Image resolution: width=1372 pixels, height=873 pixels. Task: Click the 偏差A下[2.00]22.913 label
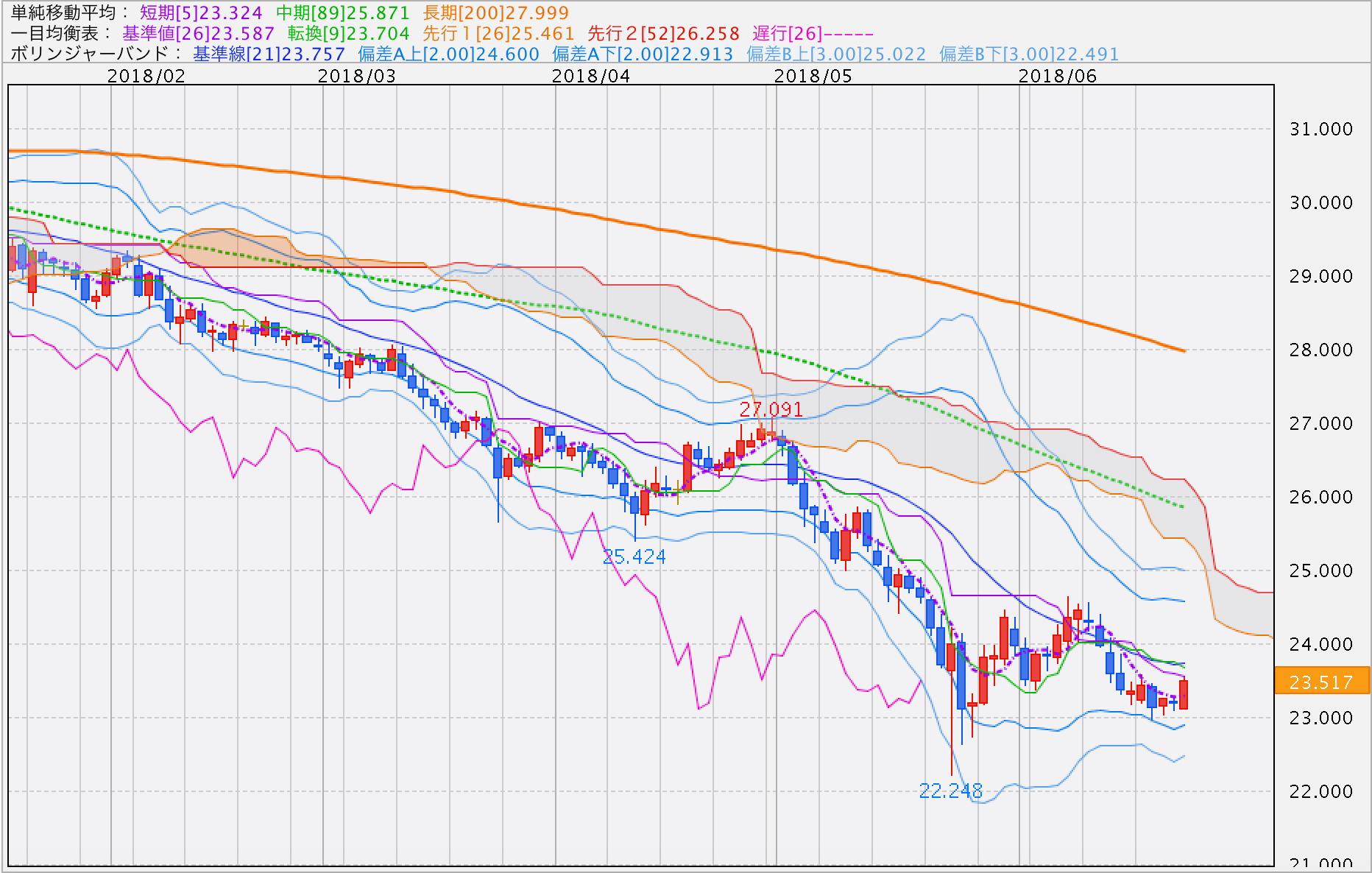(643, 54)
